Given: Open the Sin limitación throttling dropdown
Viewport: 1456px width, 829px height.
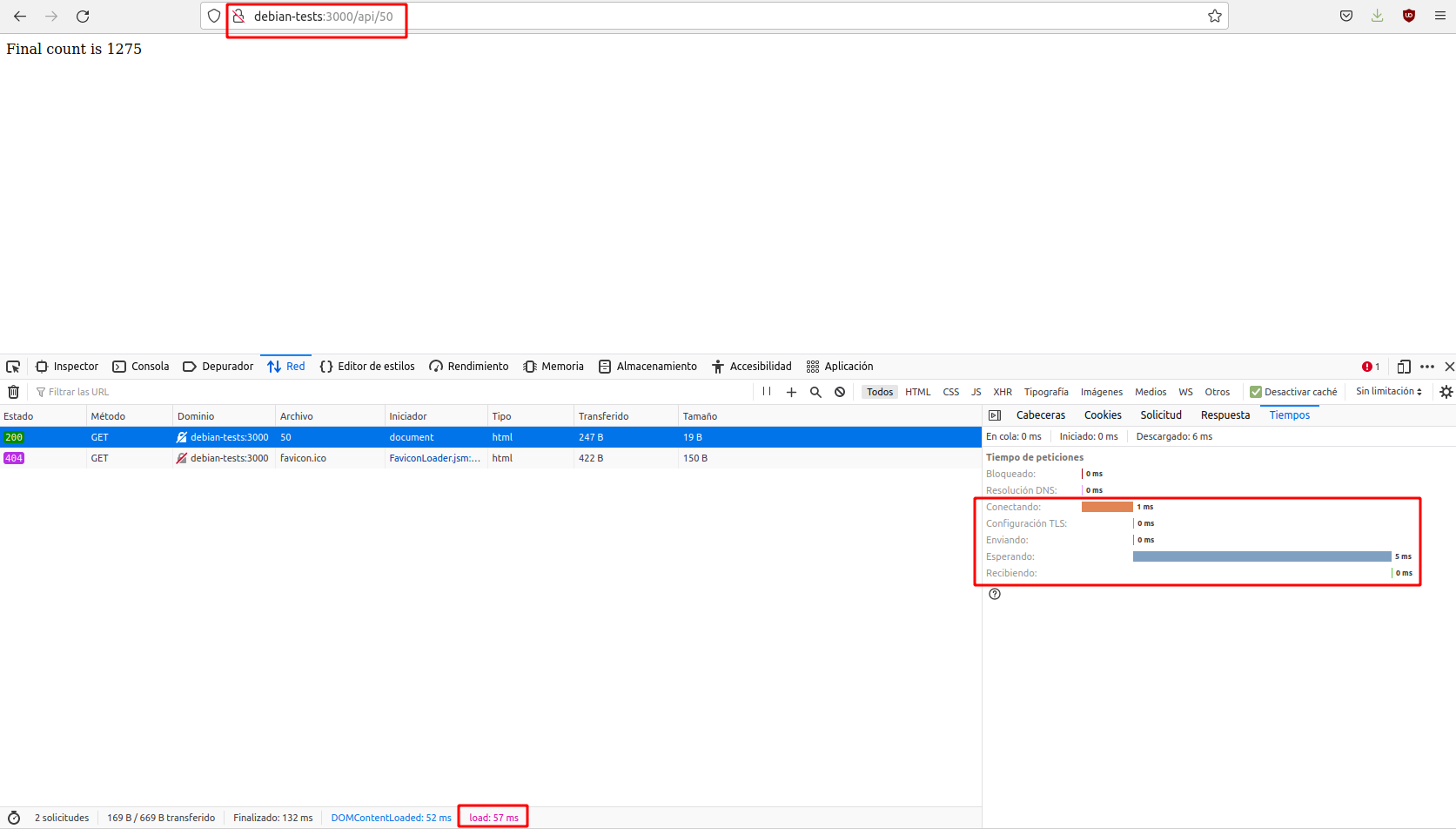Looking at the screenshot, I should (x=1388, y=392).
